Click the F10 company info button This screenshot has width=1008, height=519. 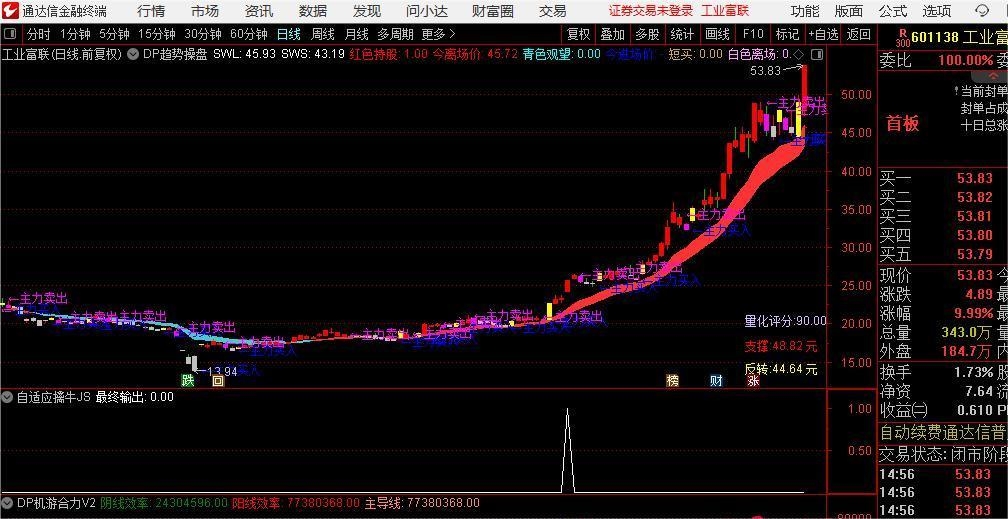pos(753,34)
